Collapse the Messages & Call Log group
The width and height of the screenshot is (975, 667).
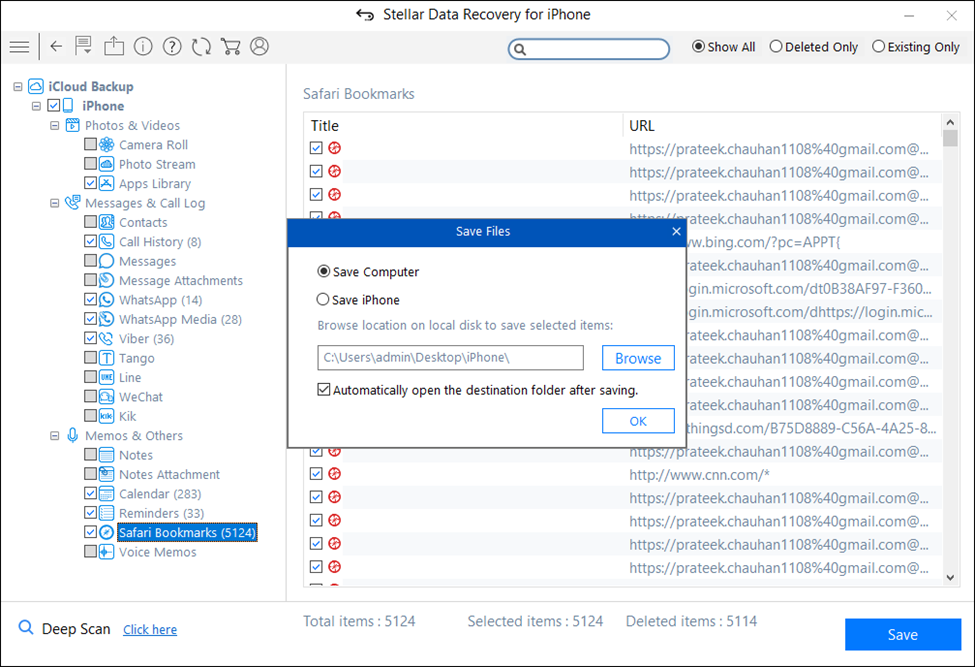pos(55,204)
